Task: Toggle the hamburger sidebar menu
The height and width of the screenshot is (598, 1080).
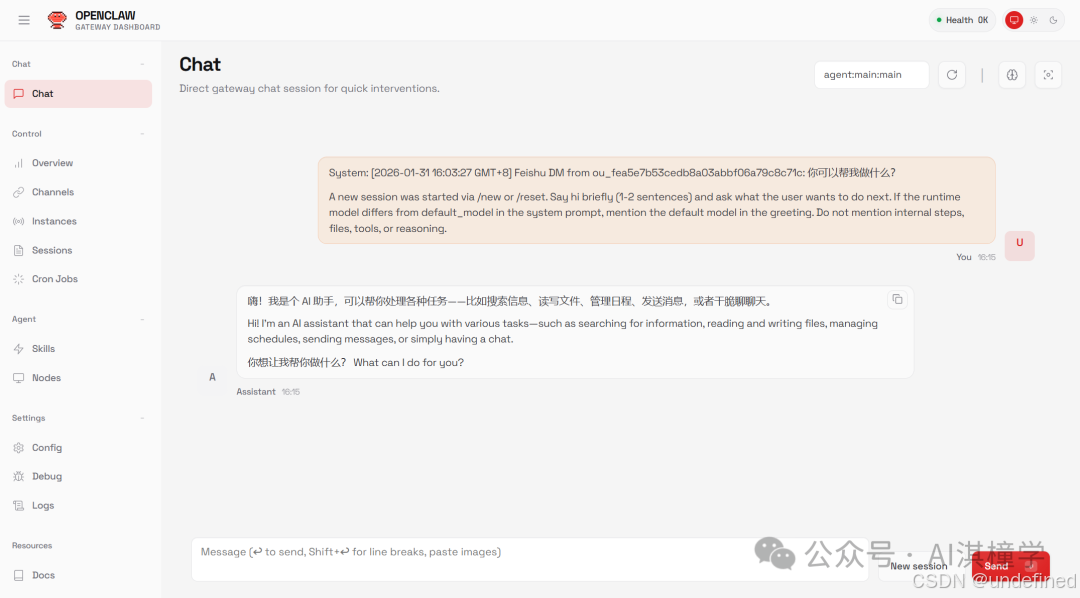Action: tap(24, 20)
